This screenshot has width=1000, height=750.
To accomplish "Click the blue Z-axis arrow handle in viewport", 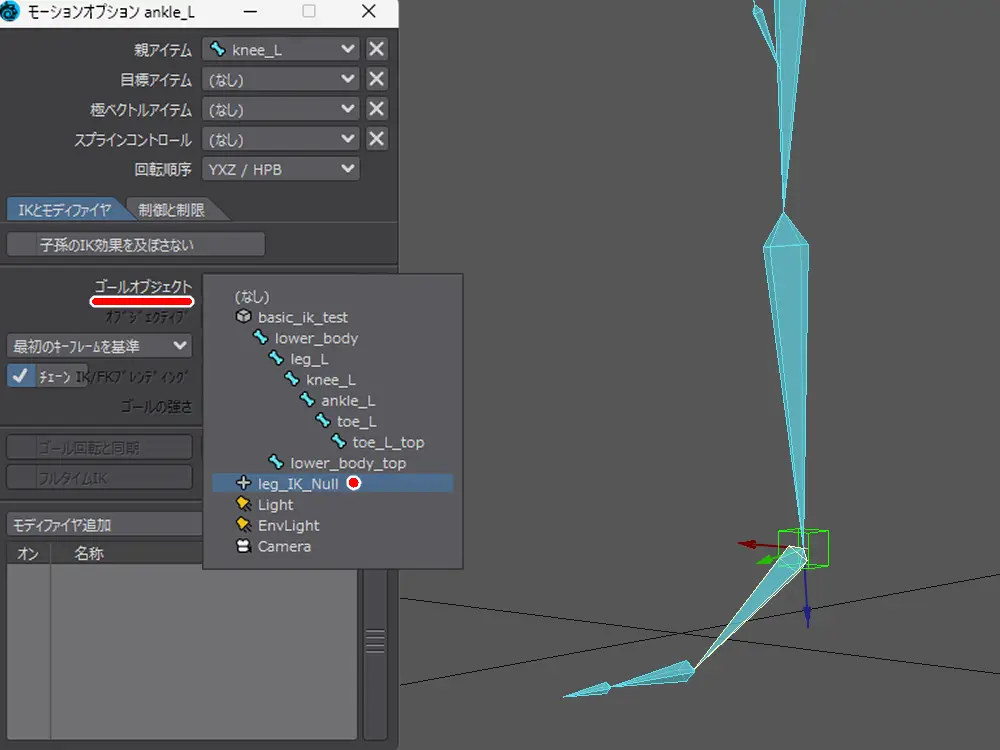I will [808, 614].
